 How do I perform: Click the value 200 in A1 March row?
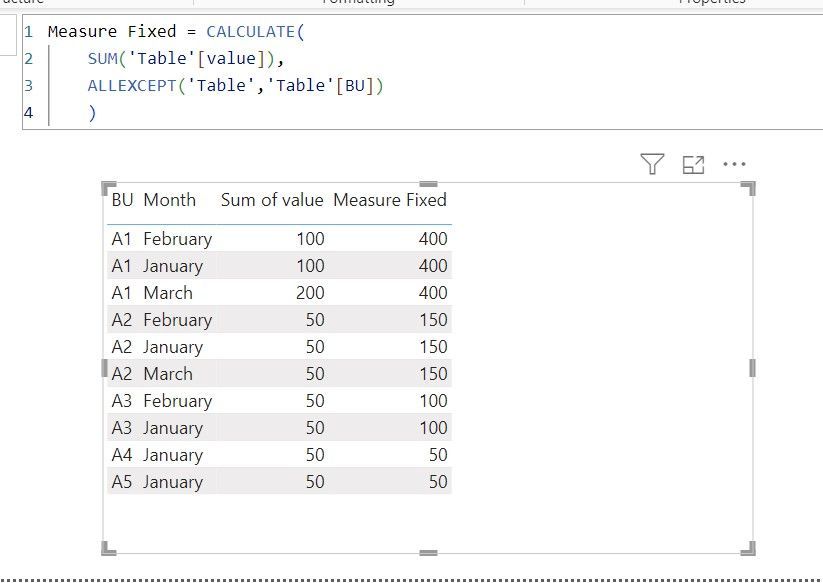click(310, 293)
